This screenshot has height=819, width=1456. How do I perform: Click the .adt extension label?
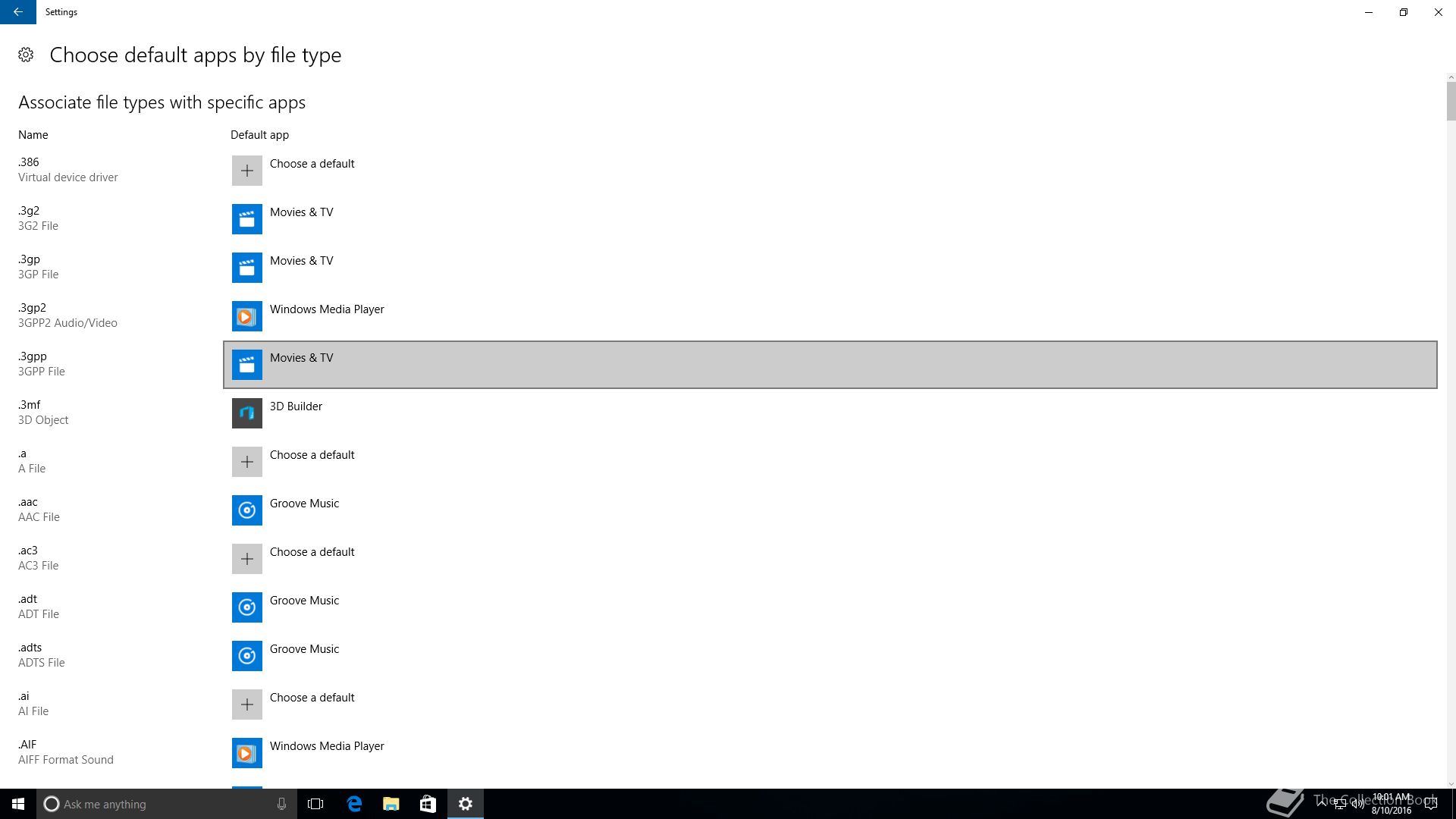tap(28, 599)
